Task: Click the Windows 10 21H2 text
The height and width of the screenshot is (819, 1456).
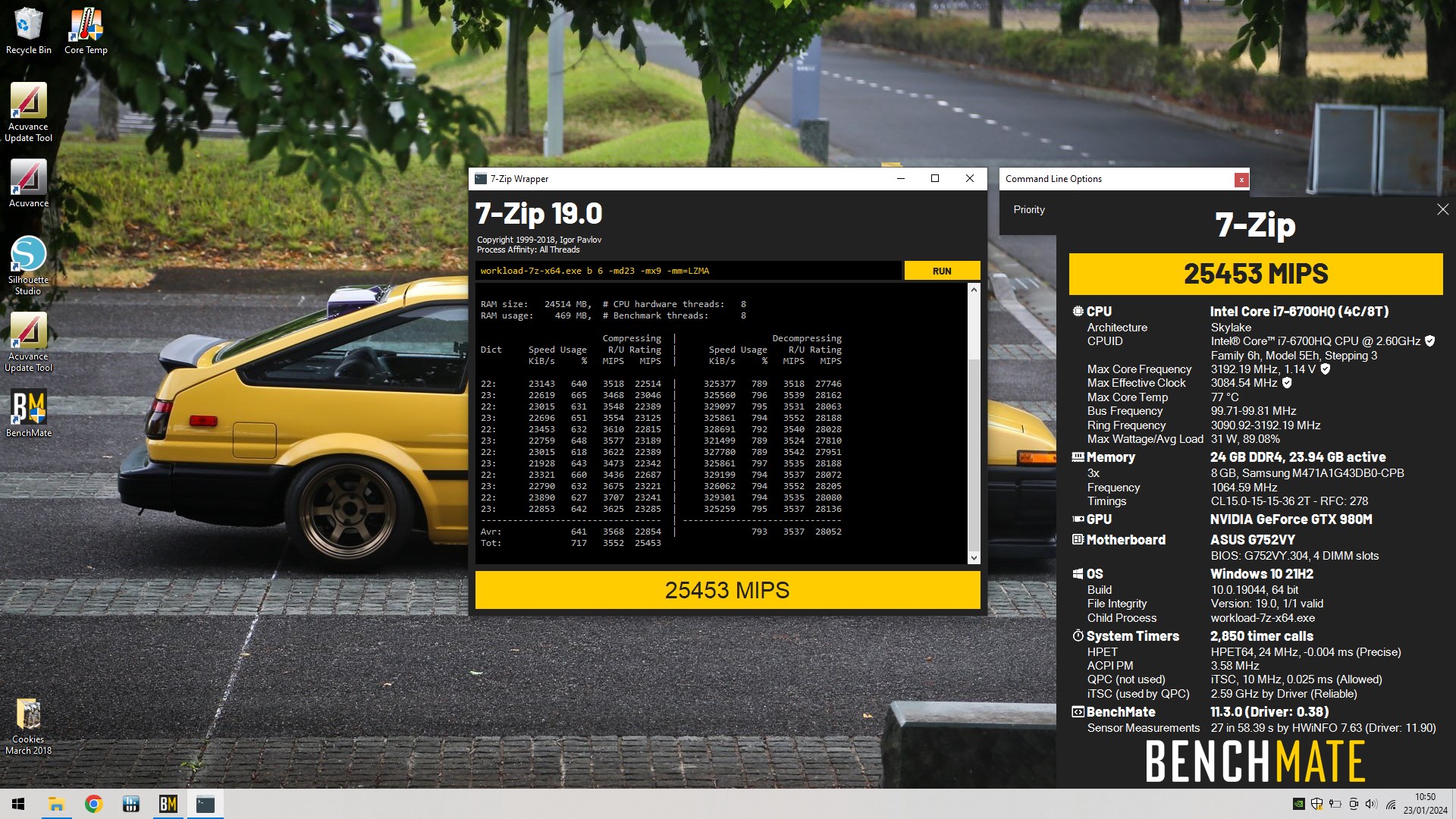Action: point(1262,574)
